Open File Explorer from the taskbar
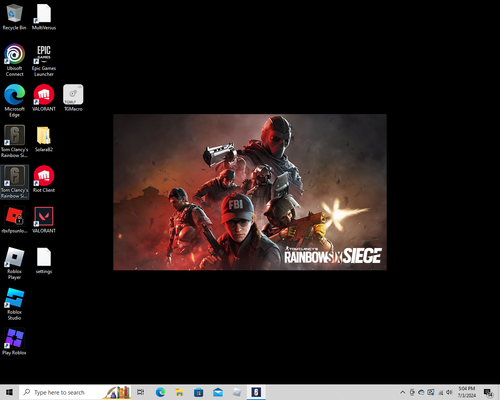Screen dimensions: 500x400 [x=179, y=392]
